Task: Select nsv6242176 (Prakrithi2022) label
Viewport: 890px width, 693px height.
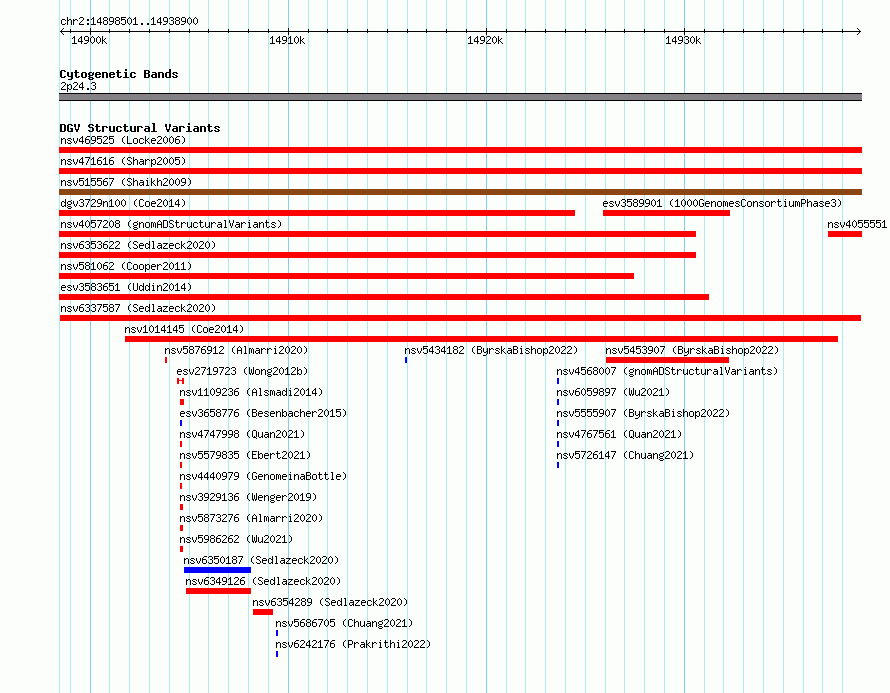Action: (353, 644)
